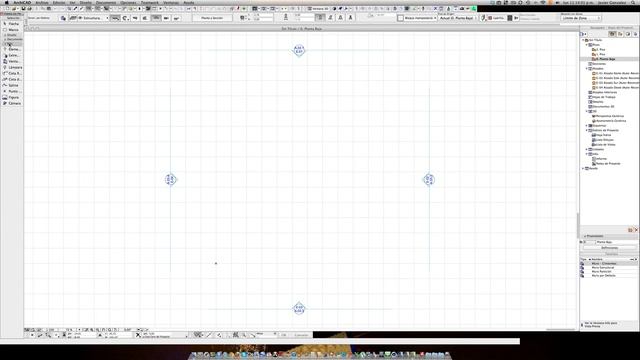This screenshot has width=640, height=360.
Task: Select 0. Planta Baja in navigator
Action: 605,59
